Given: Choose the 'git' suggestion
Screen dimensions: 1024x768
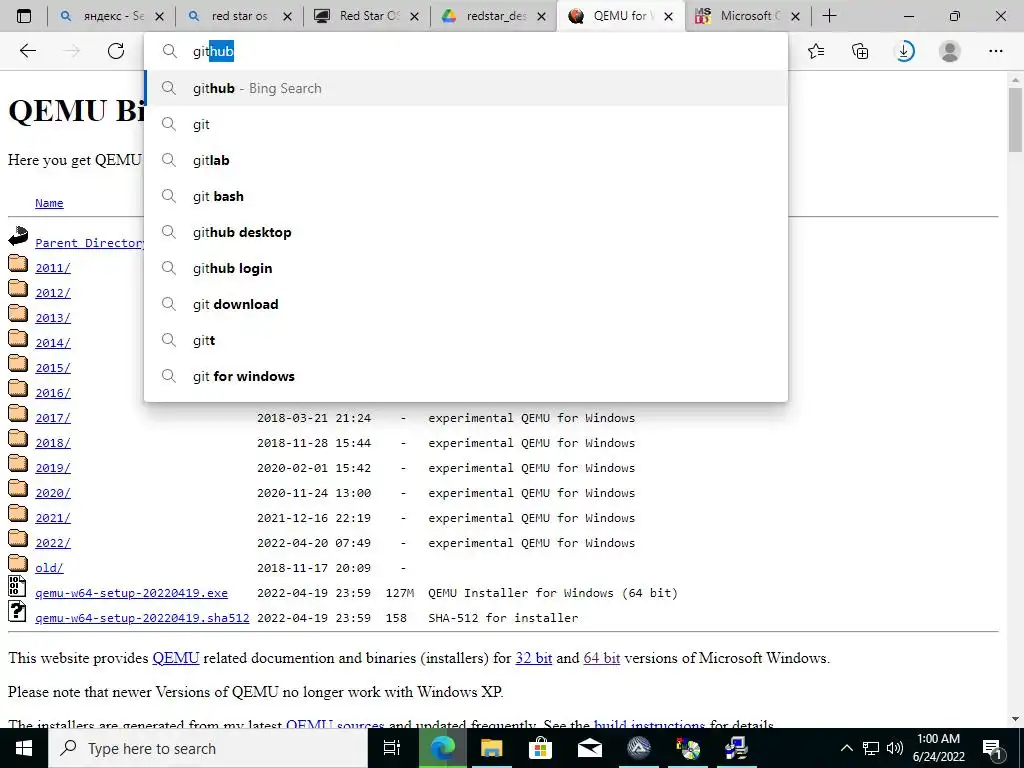Looking at the screenshot, I should [466, 124].
